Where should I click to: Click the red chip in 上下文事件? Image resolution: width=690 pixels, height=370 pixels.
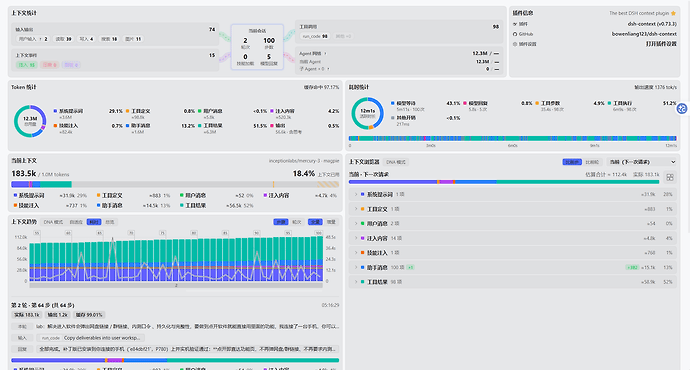coord(50,65)
